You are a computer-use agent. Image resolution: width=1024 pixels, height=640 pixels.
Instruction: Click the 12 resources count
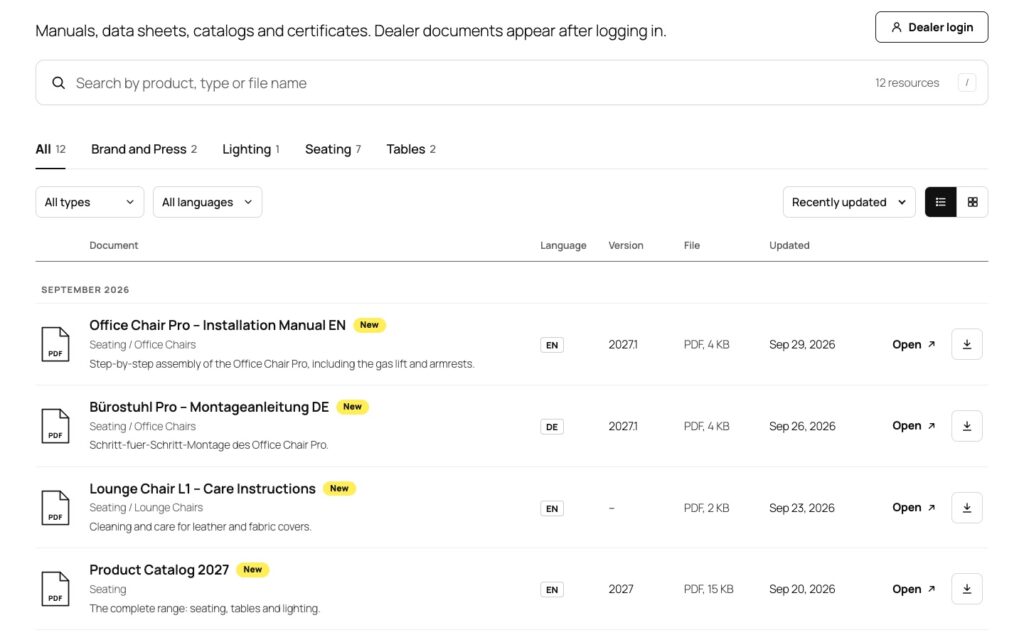click(907, 83)
